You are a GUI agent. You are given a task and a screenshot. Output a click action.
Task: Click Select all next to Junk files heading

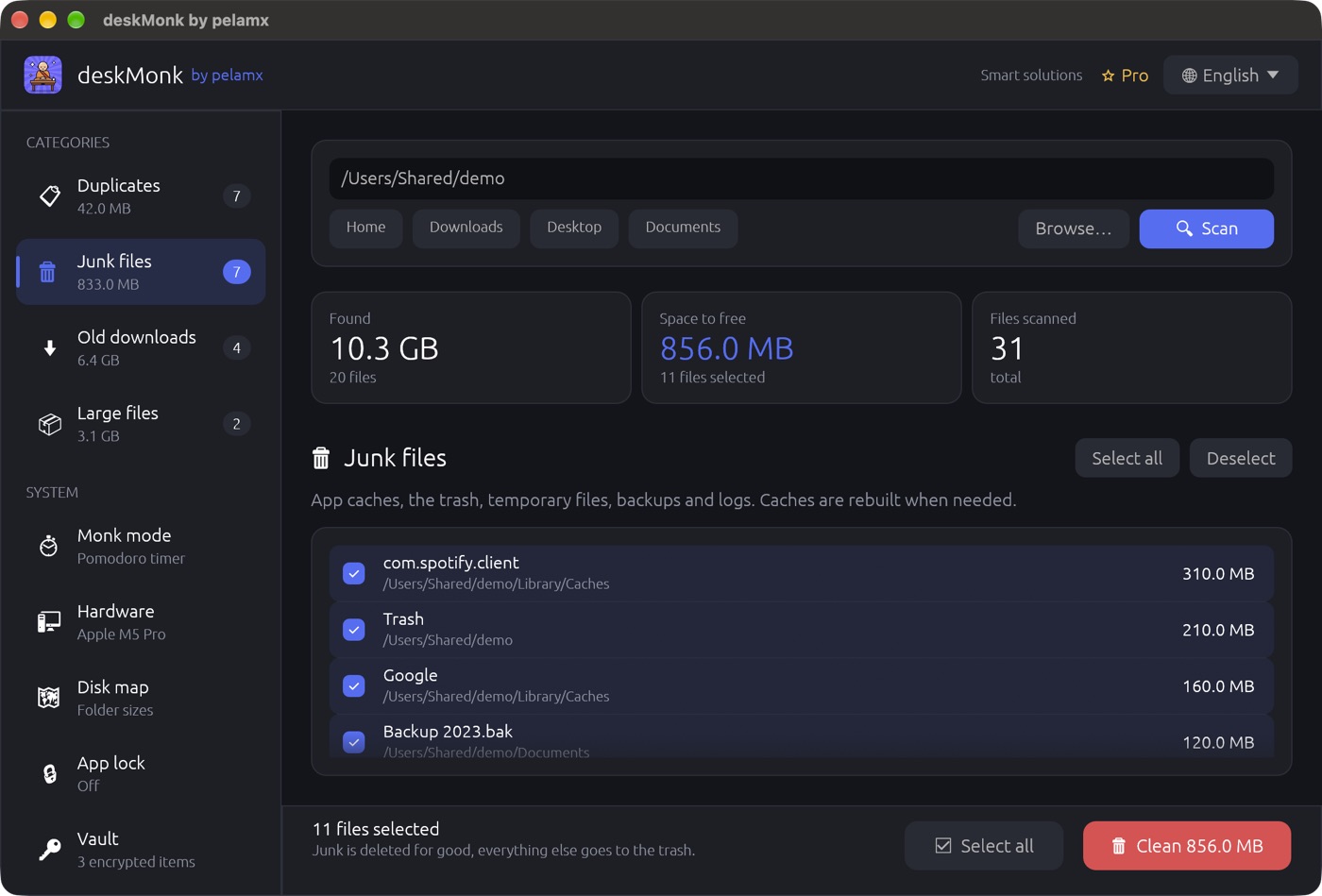tap(1127, 458)
